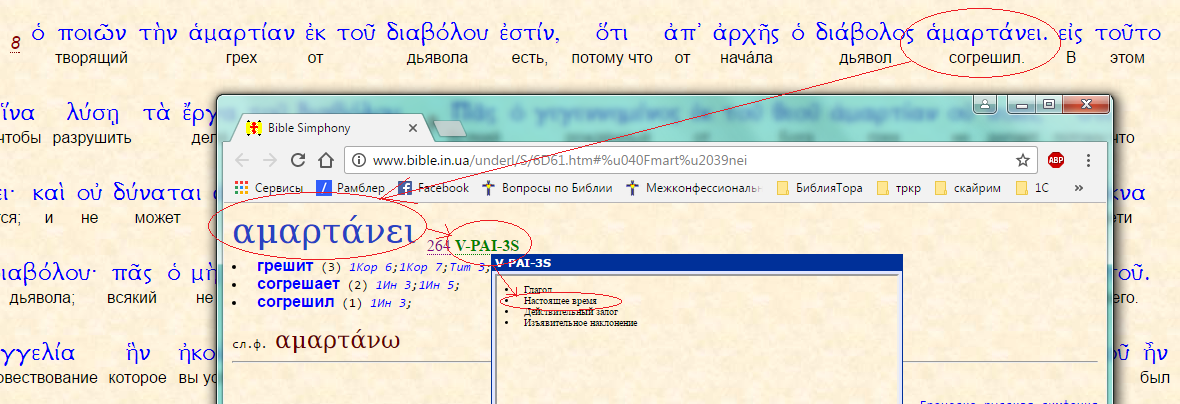This screenshot has width=1180, height=404.
Task: View site info icon in address bar
Action: click(359, 160)
